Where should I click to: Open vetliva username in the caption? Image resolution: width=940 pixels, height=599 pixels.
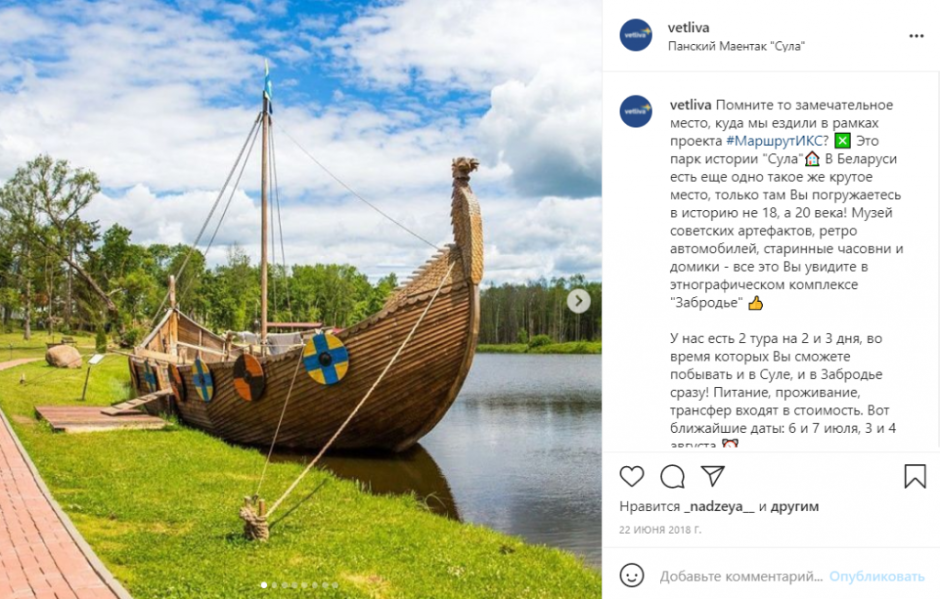pyautogui.click(x=691, y=105)
